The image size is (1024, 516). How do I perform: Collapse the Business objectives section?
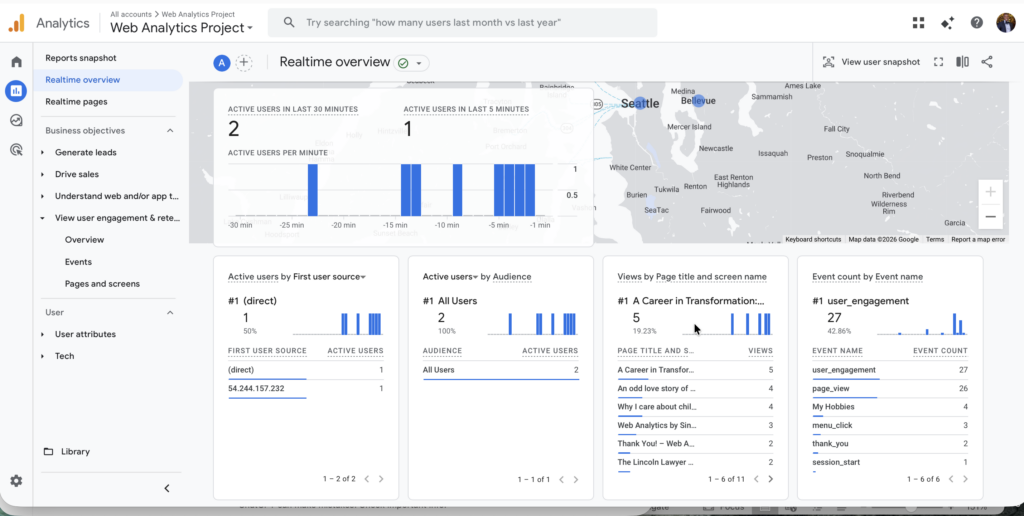(169, 131)
